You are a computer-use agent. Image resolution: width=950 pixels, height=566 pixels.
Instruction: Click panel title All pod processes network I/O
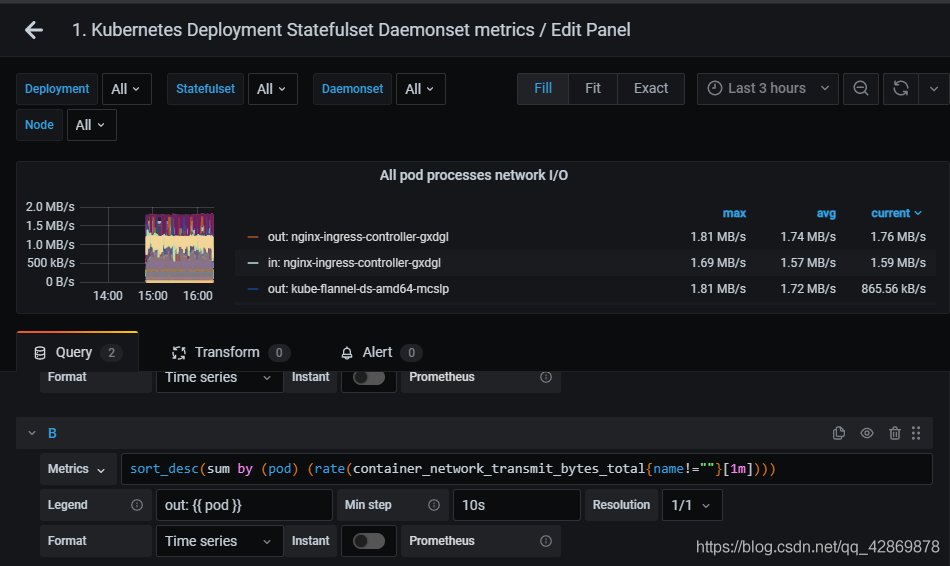tap(473, 175)
